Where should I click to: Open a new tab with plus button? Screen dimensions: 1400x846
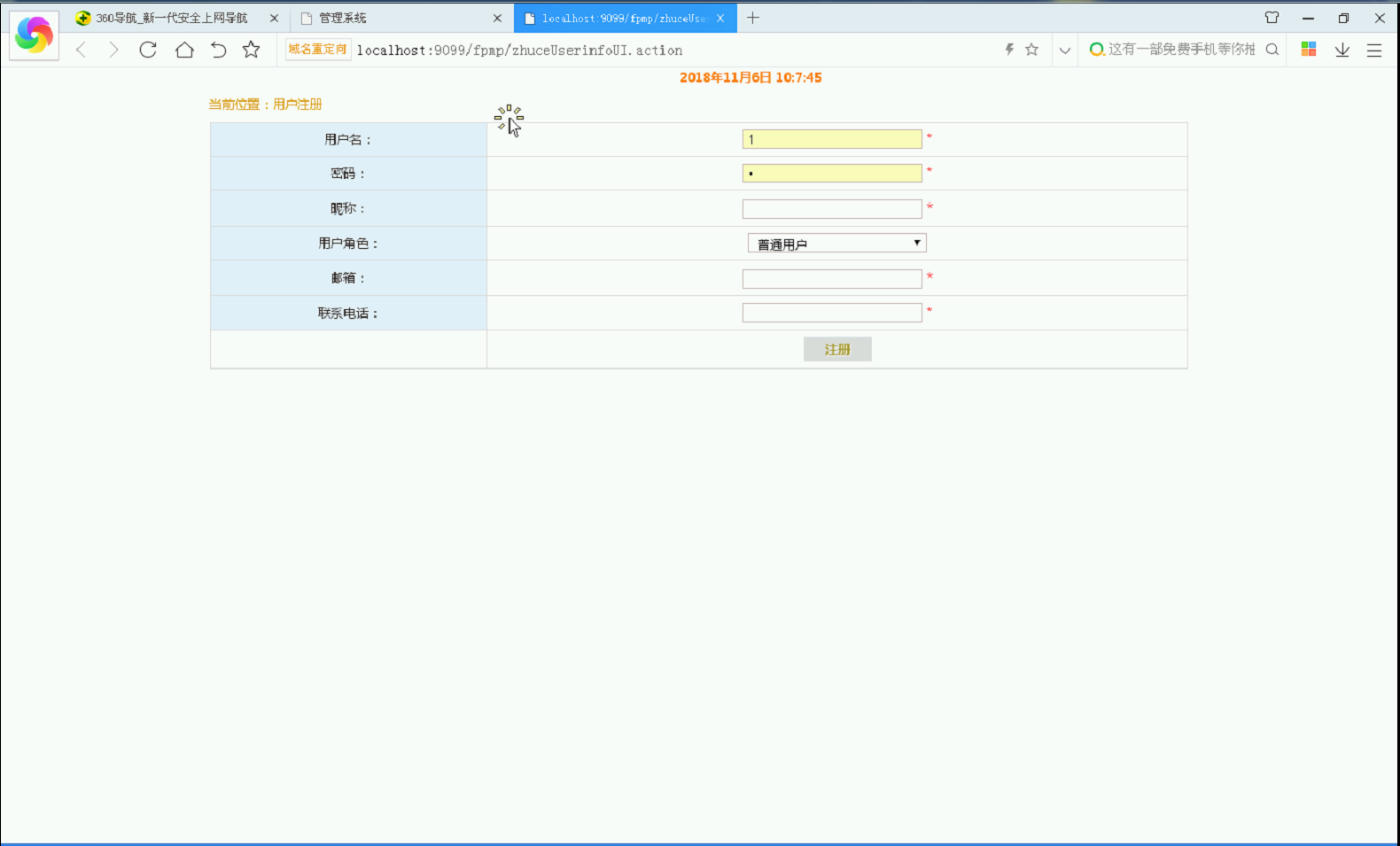753,18
